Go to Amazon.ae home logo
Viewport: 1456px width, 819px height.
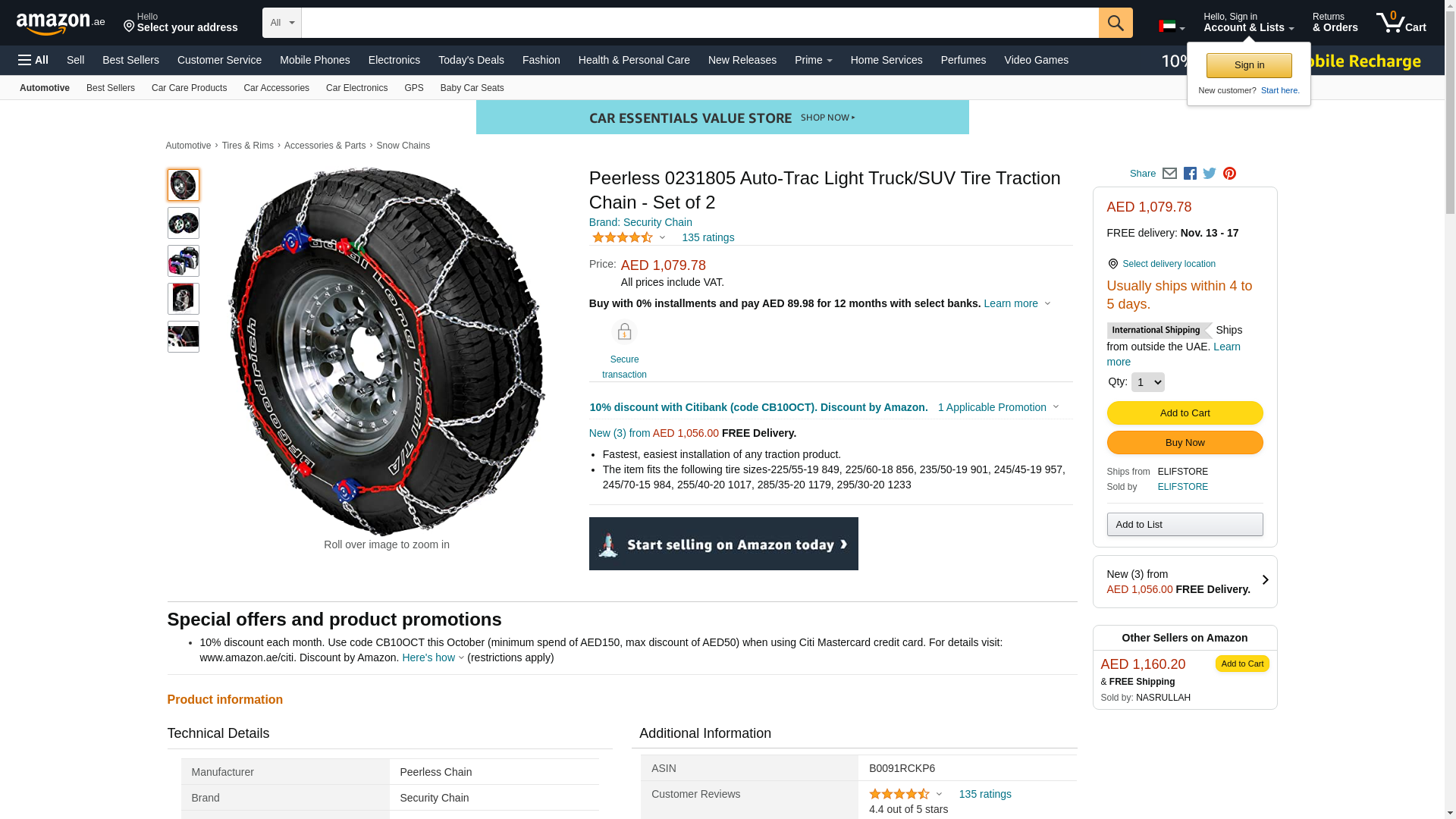click(x=61, y=24)
